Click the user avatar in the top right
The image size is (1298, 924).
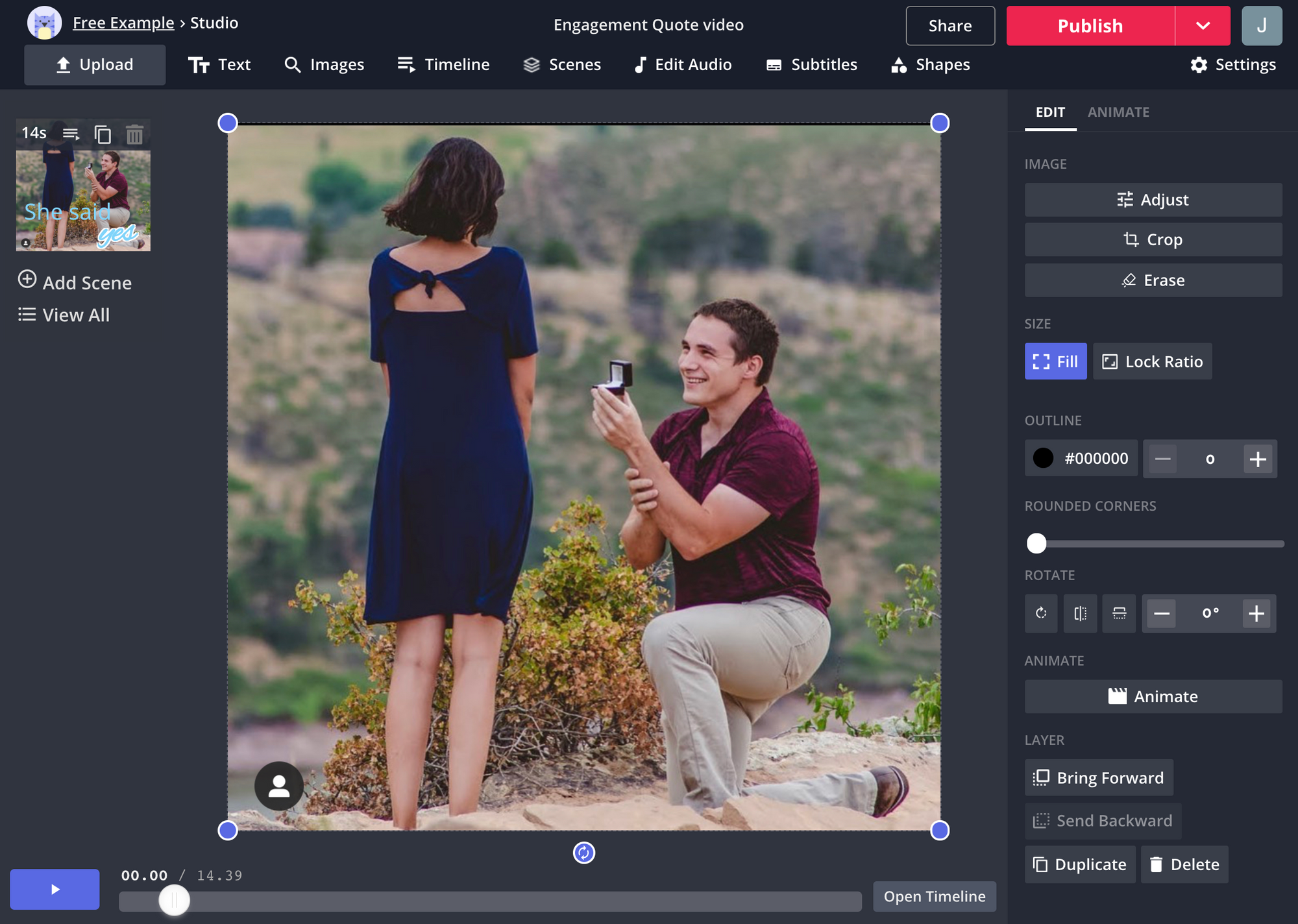[1261, 26]
